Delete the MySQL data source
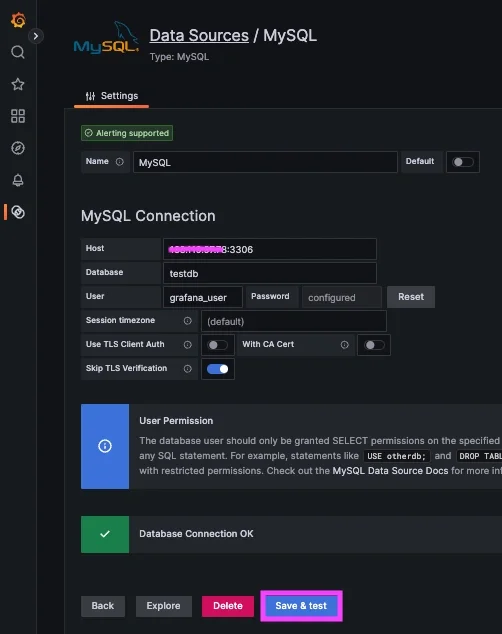 click(228, 606)
